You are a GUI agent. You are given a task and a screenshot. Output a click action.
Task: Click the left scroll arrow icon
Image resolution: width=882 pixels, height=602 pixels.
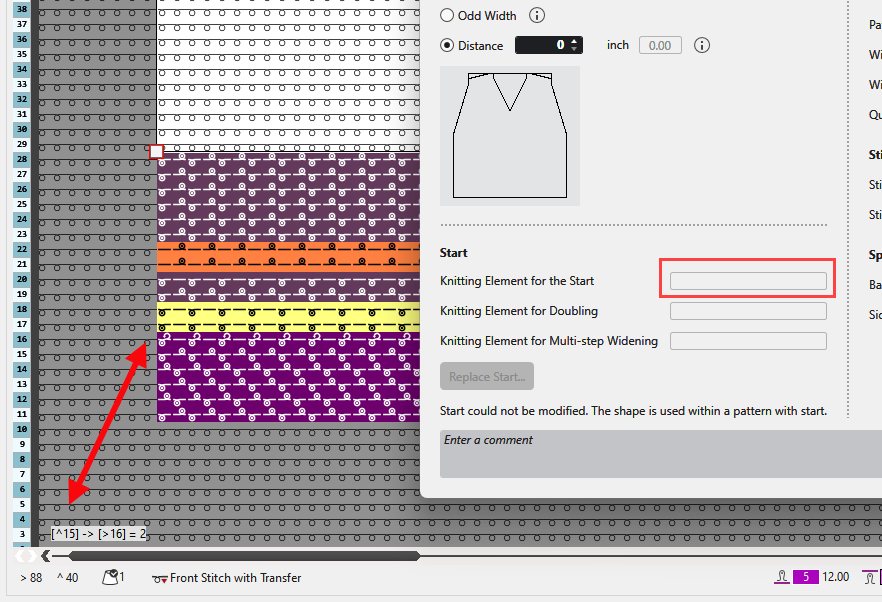tap(45, 556)
